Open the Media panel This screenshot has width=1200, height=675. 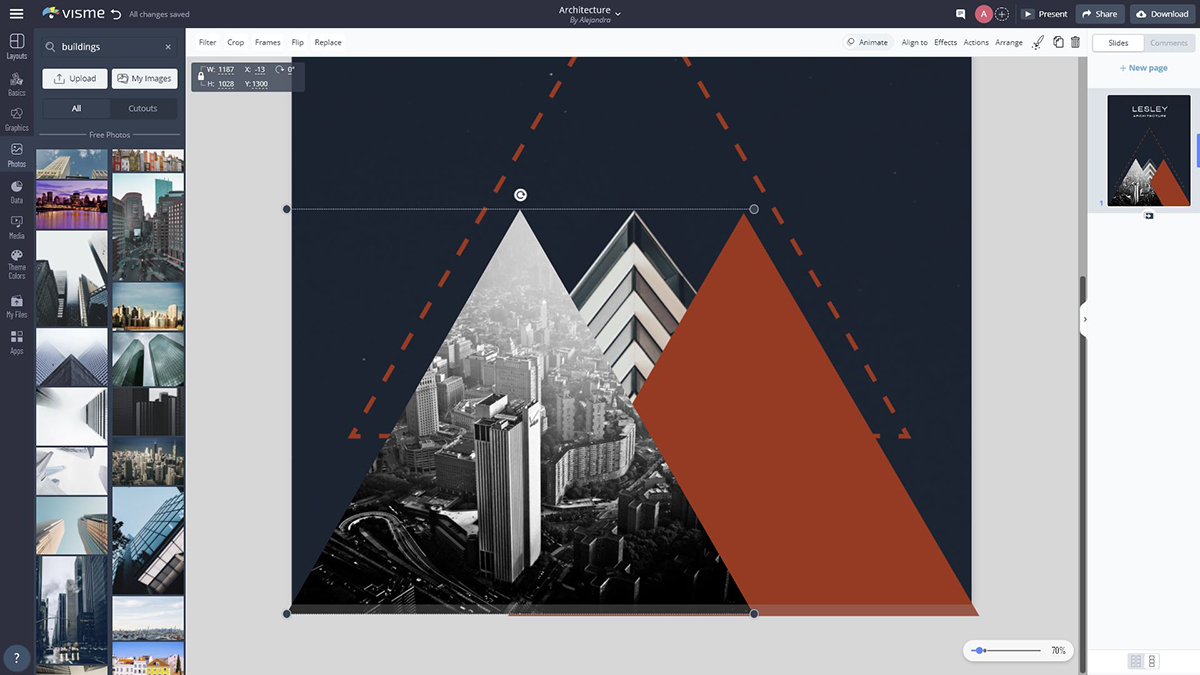16,228
